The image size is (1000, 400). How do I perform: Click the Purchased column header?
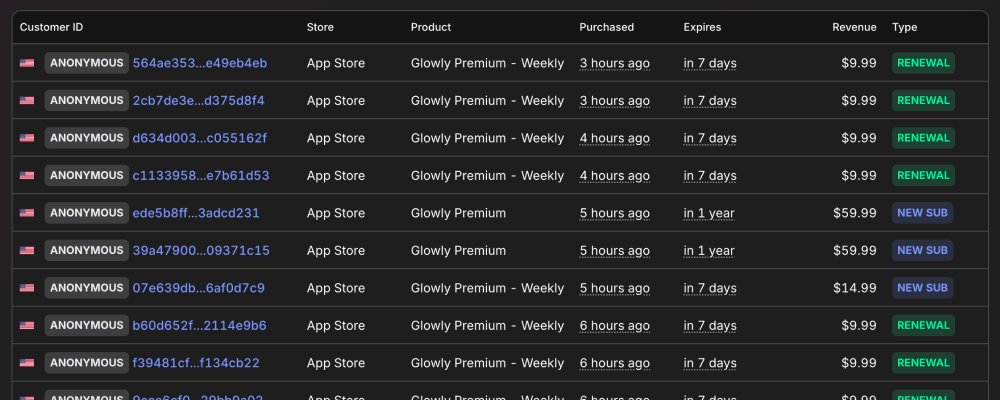coord(606,27)
